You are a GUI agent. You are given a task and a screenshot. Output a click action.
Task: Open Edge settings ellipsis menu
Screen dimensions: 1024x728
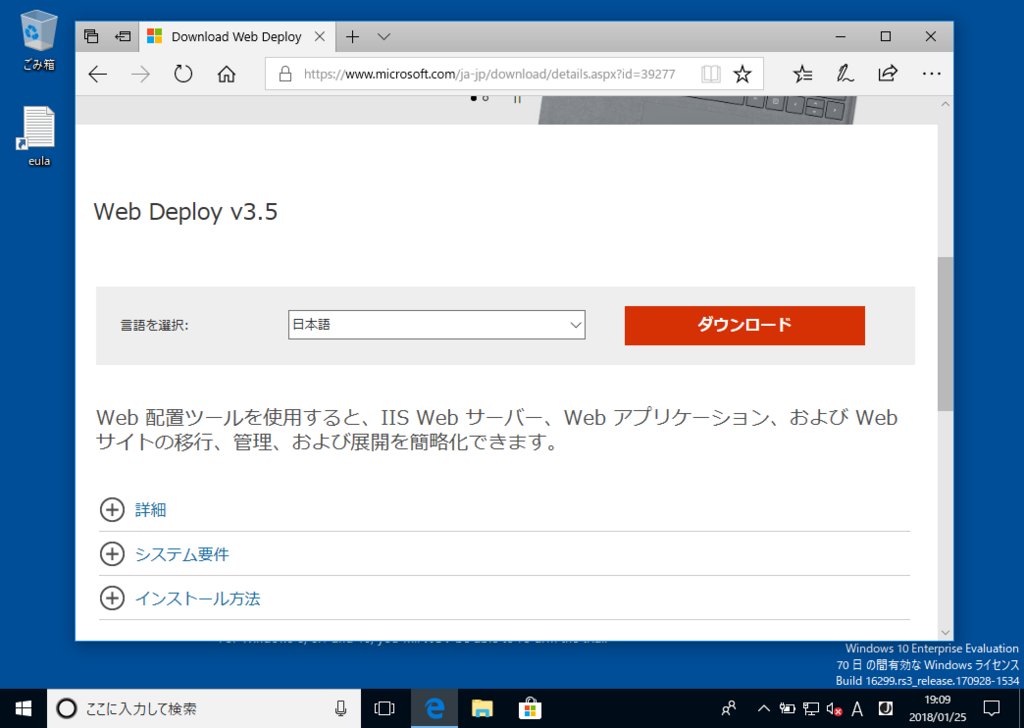pos(931,74)
